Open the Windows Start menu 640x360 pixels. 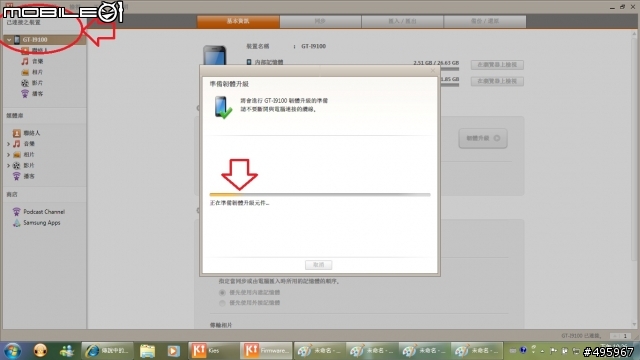[x=12, y=351]
